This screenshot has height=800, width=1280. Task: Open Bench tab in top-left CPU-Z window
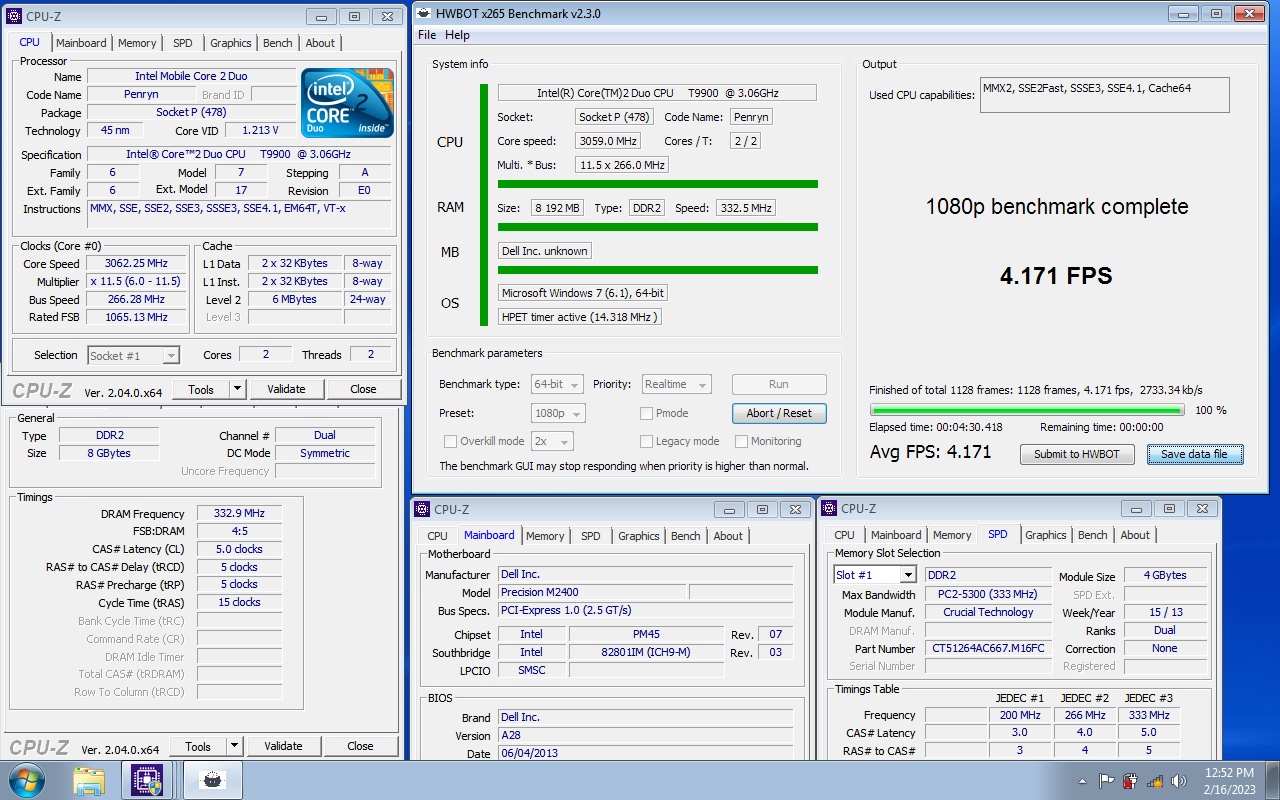[278, 43]
